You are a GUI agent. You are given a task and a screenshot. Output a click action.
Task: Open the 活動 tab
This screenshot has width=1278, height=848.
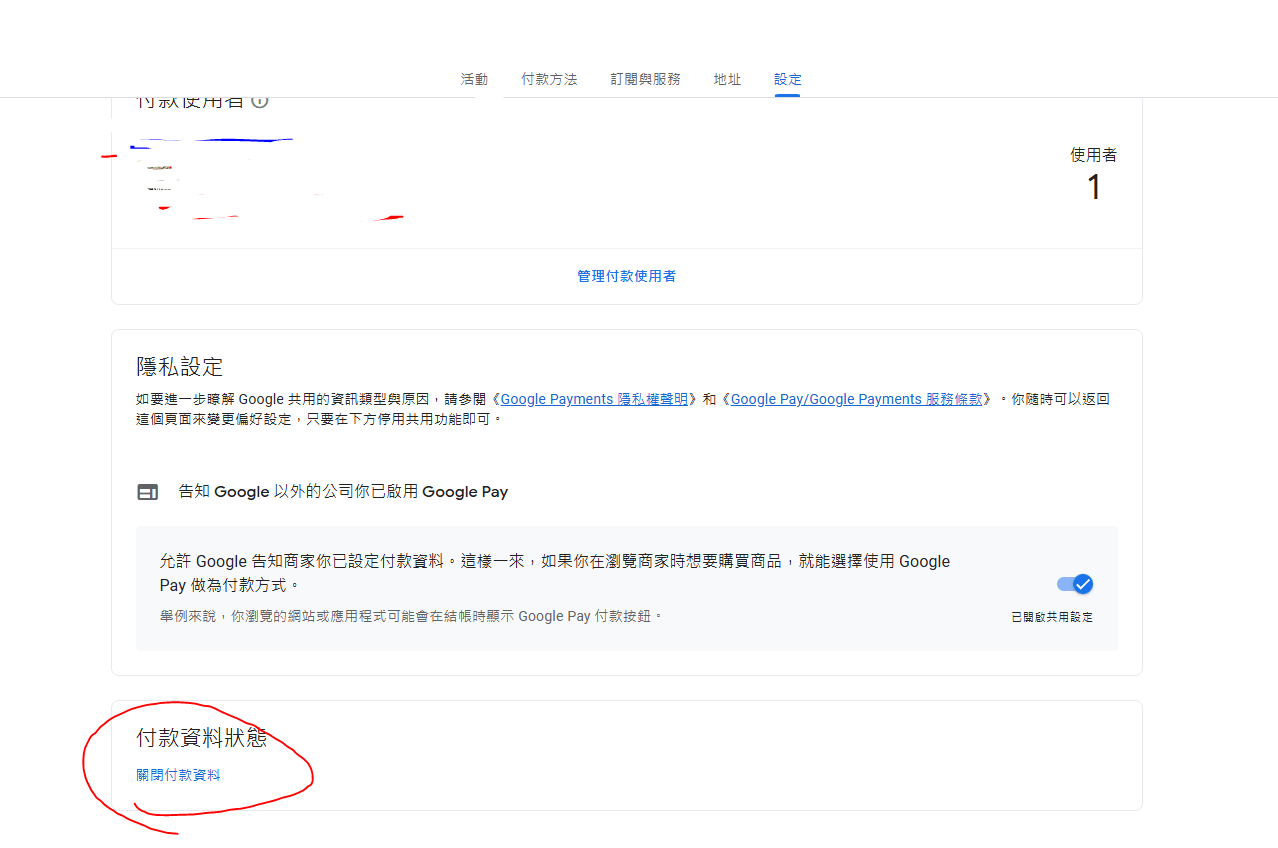[474, 79]
